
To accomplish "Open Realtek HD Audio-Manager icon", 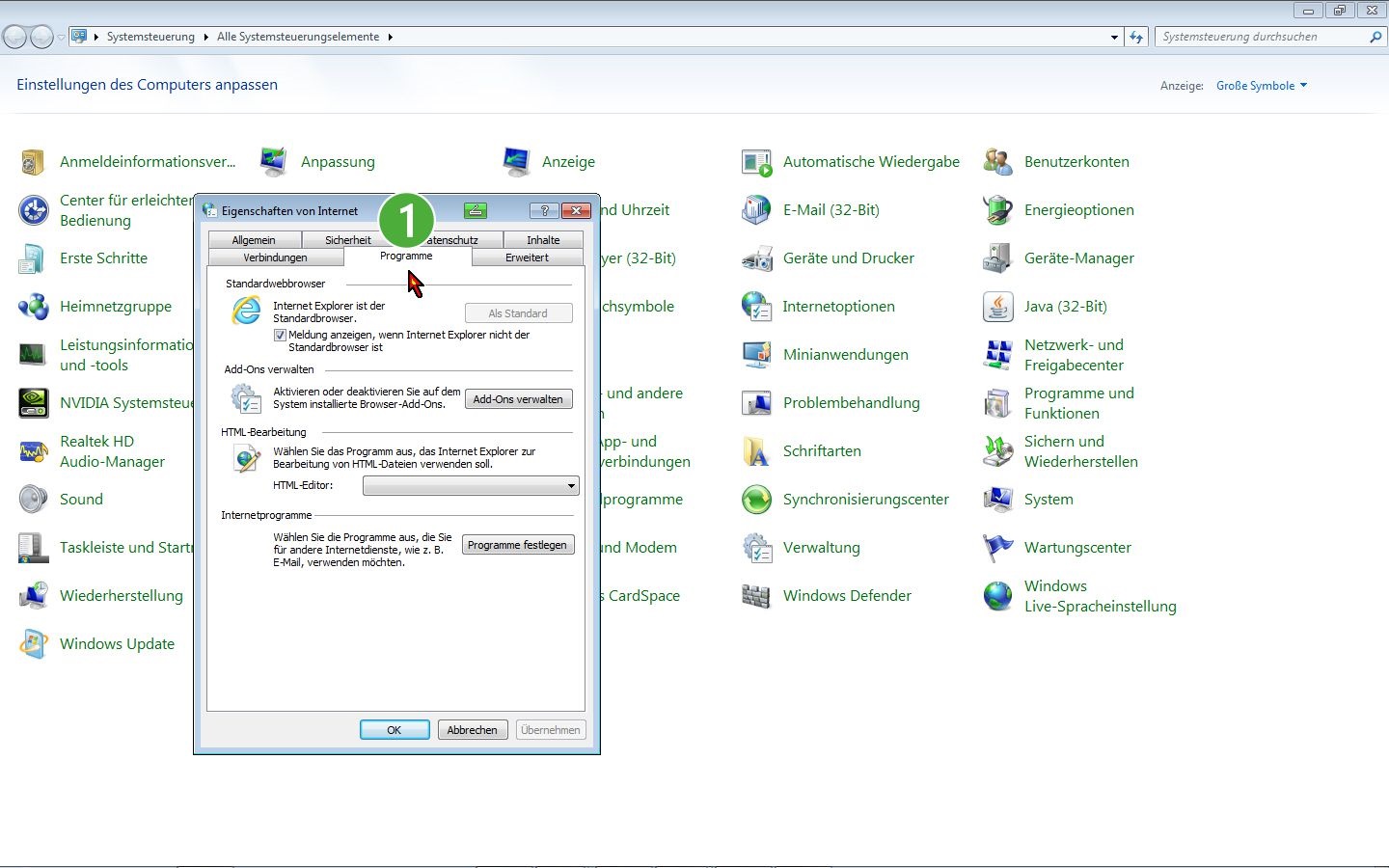I will pos(33,451).
